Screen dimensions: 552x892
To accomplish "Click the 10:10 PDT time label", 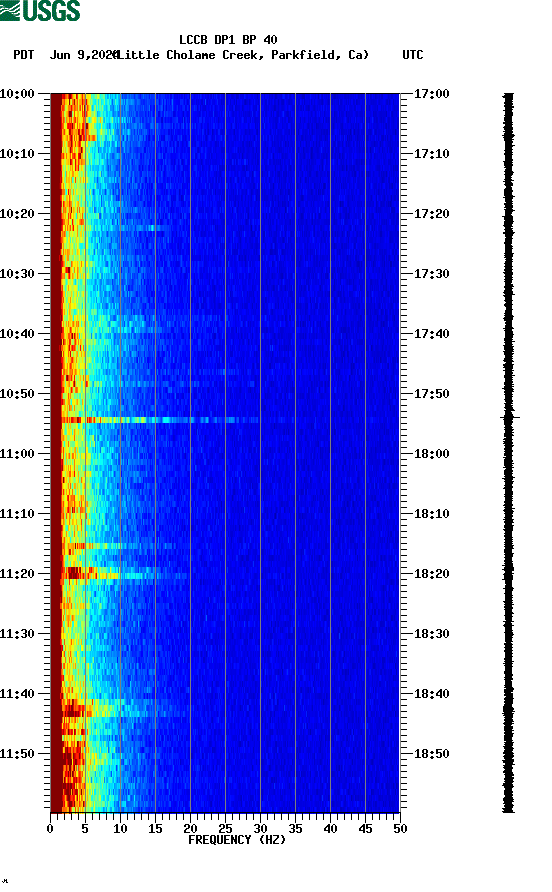I will [x=17, y=154].
